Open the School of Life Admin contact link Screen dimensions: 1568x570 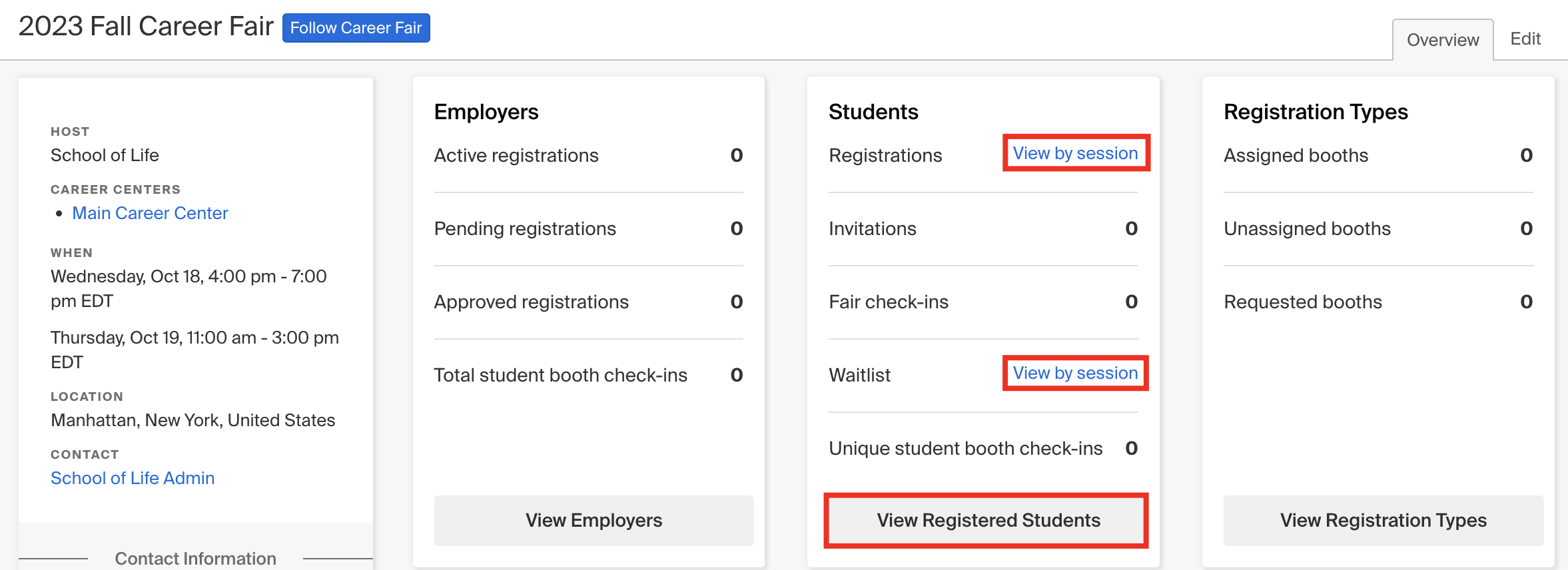tap(133, 478)
